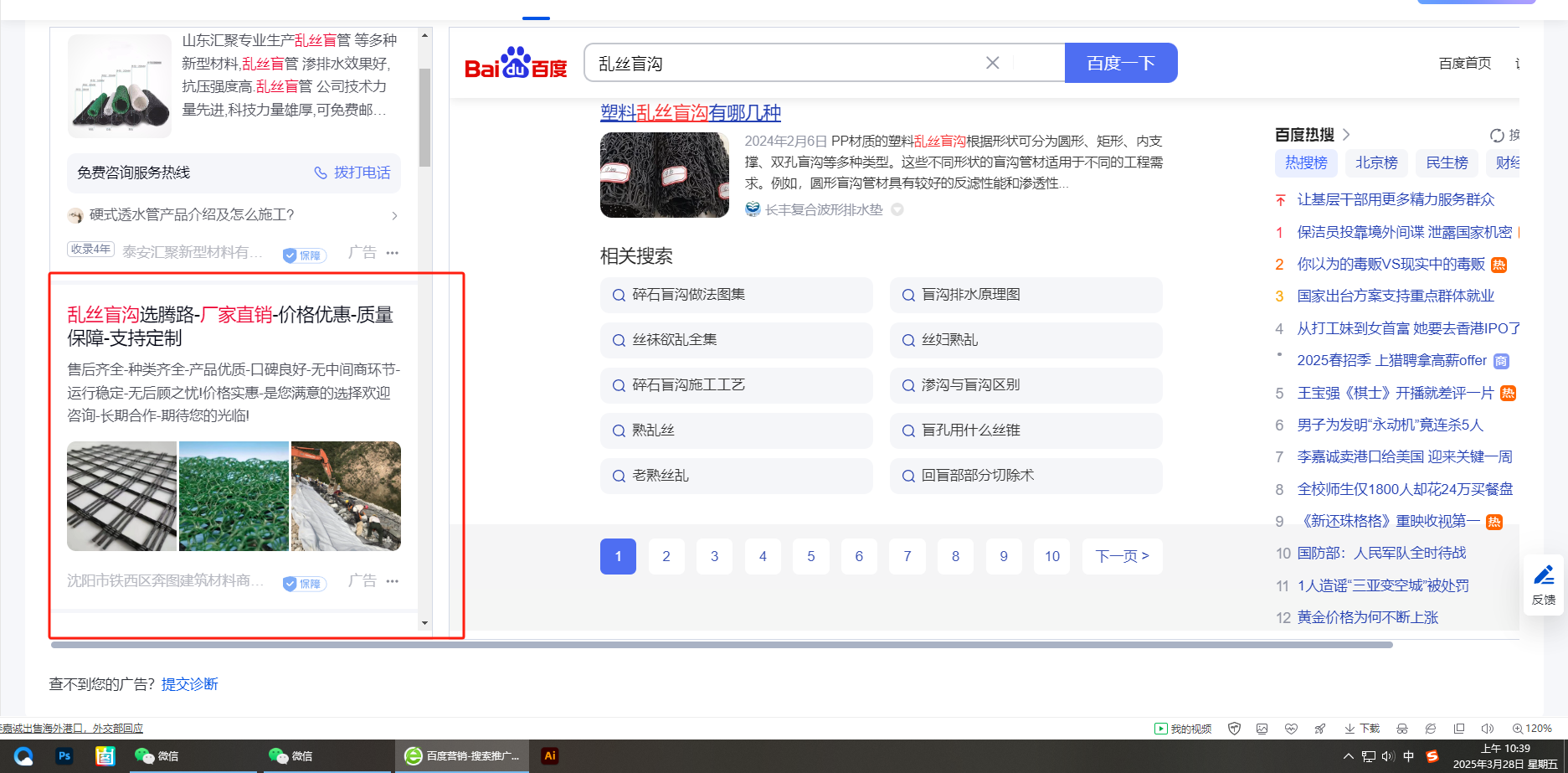1568x773 pixels.
Task: Search related term 碎石盲沟做法图集
Action: coord(737,295)
